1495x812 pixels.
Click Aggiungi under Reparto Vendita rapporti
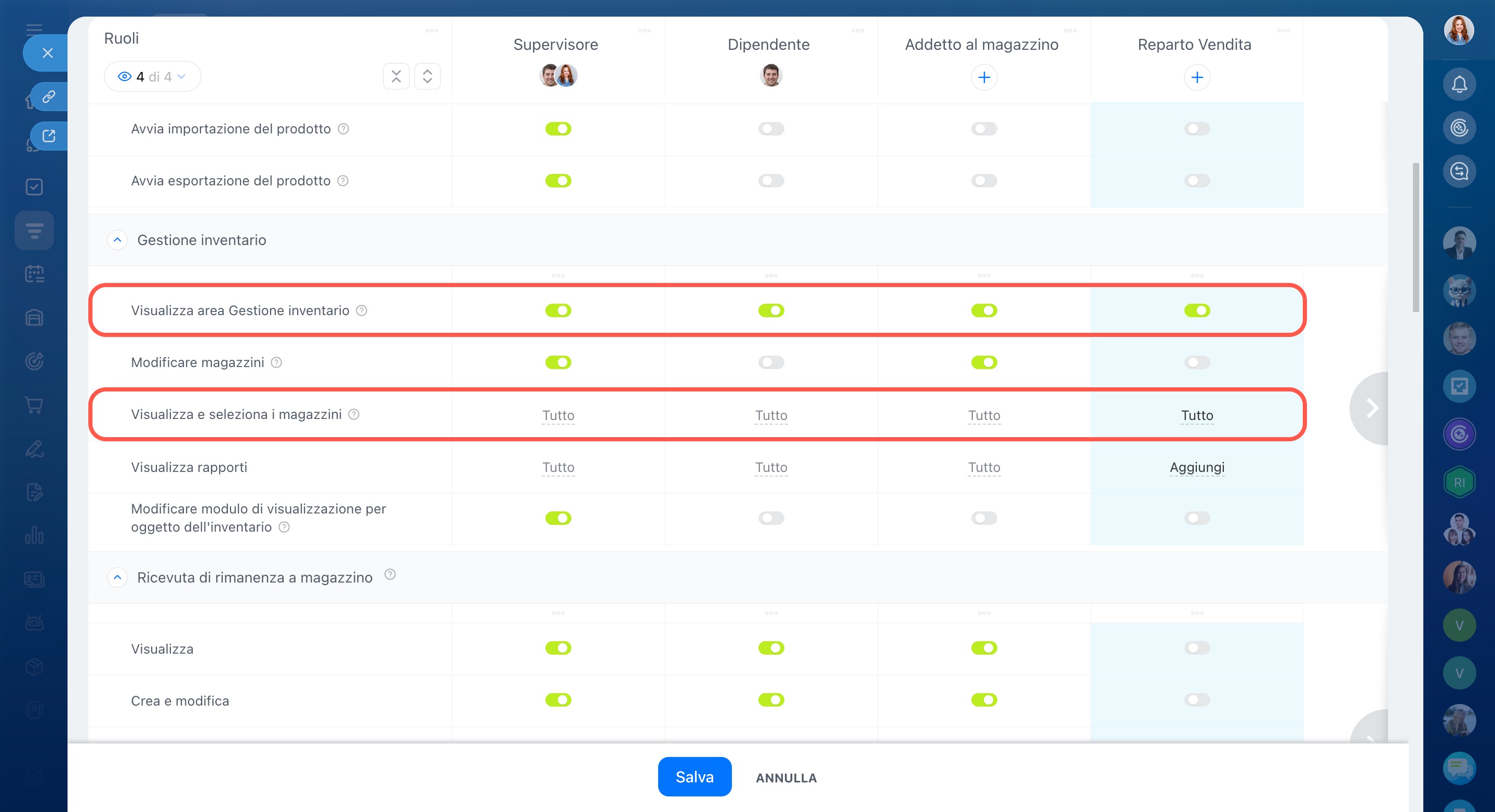click(x=1197, y=467)
